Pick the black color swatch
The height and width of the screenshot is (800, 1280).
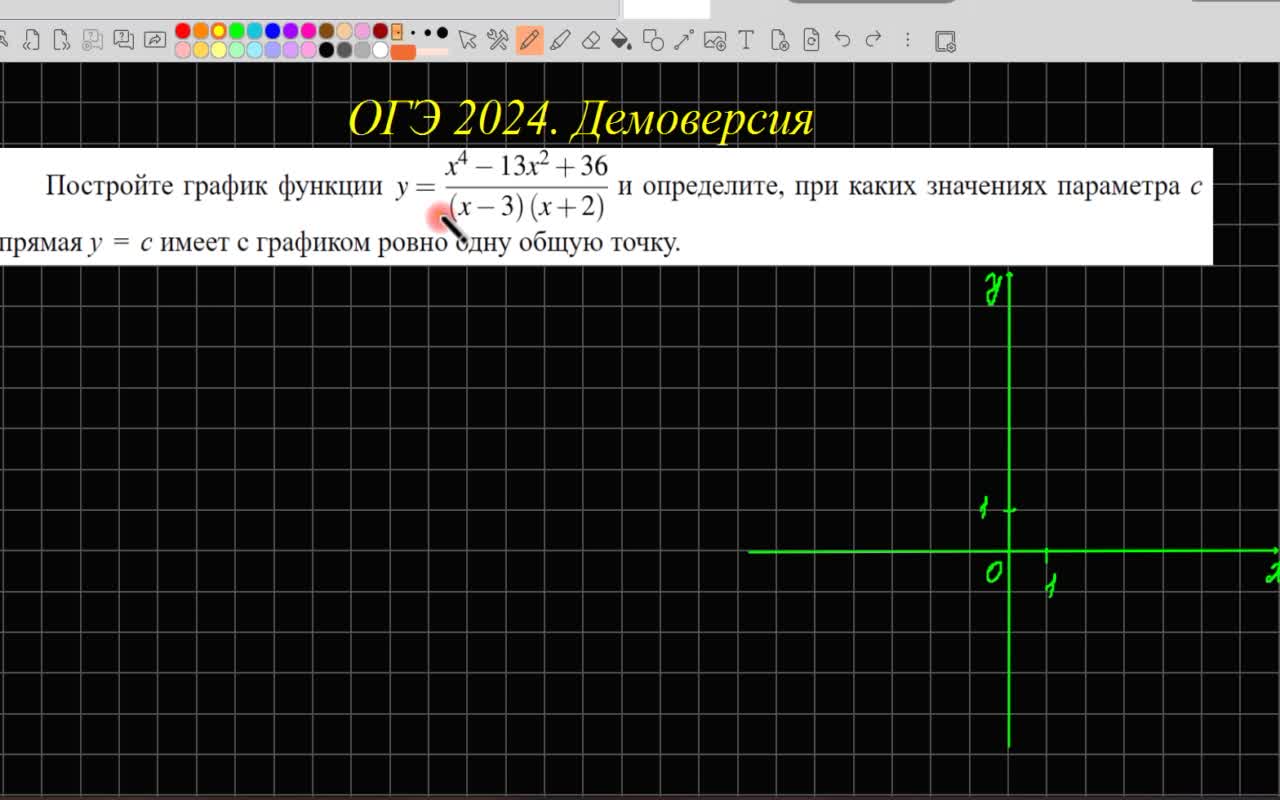coord(327,50)
